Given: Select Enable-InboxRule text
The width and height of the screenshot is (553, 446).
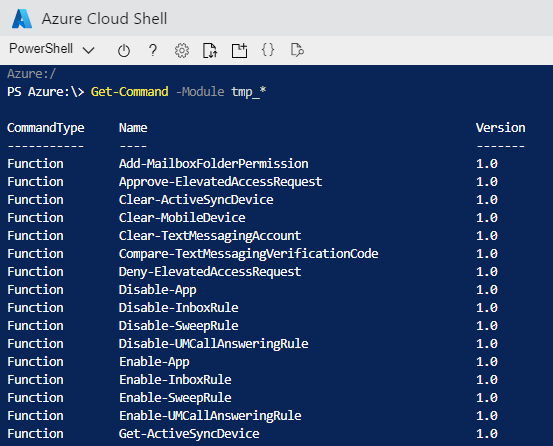Looking at the screenshot, I should tap(175, 380).
